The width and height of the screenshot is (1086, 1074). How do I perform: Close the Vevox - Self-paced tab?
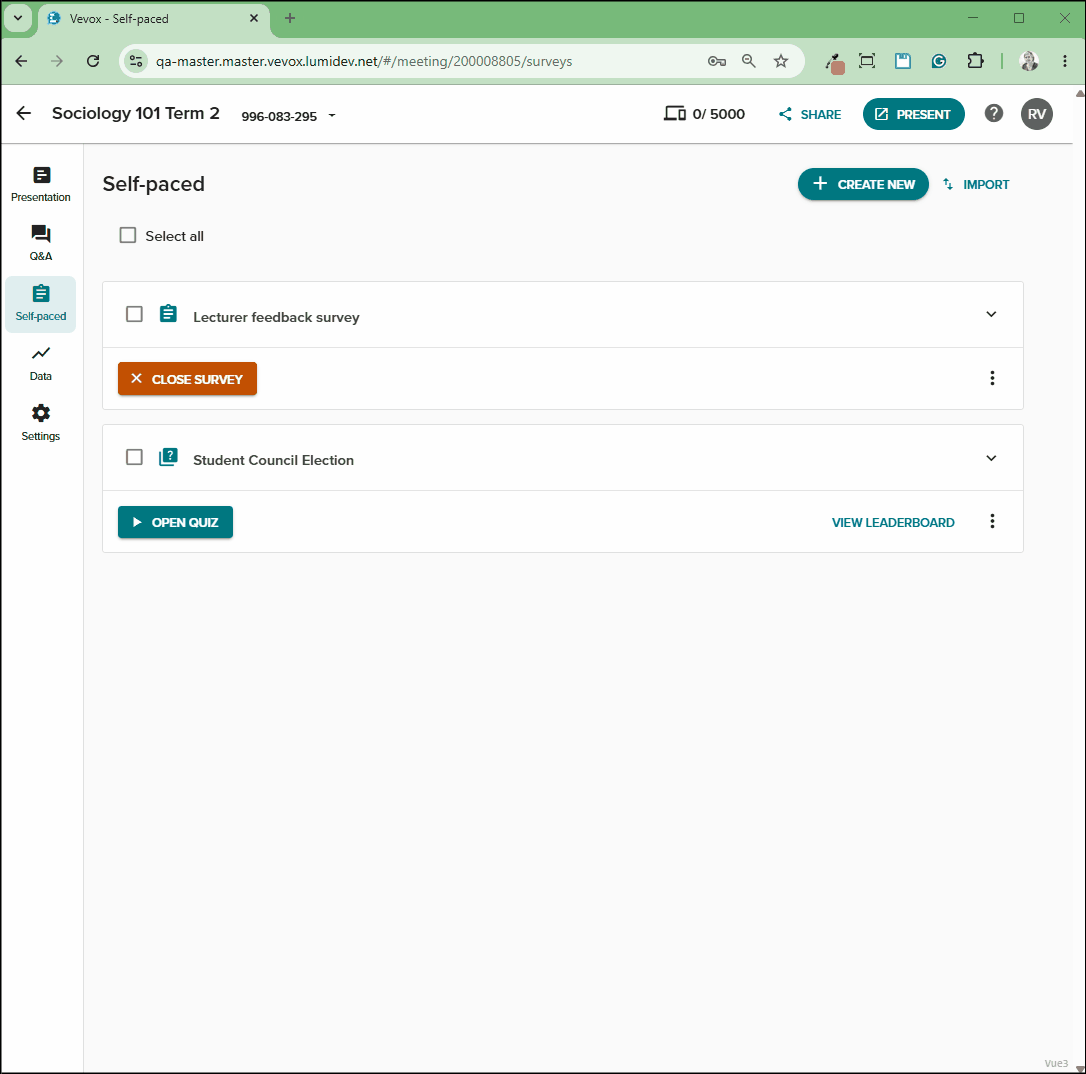coord(254,18)
